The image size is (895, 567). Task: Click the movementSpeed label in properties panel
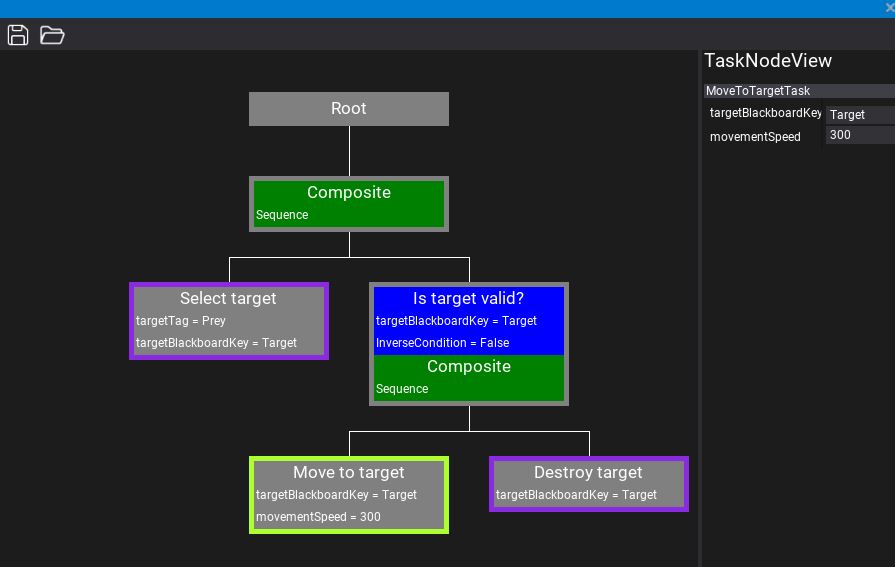(755, 137)
